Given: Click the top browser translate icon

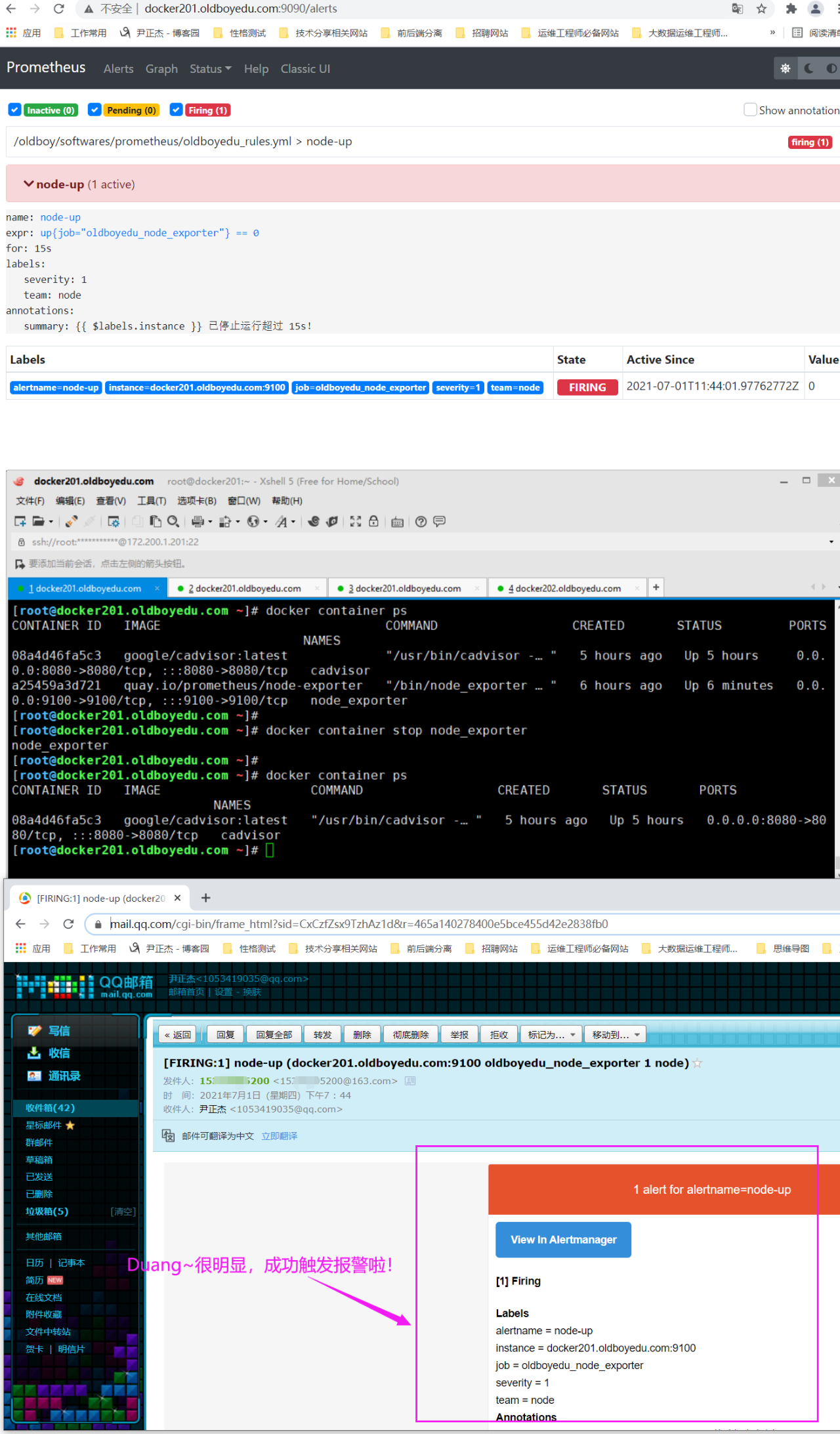Looking at the screenshot, I should pyautogui.click(x=738, y=9).
